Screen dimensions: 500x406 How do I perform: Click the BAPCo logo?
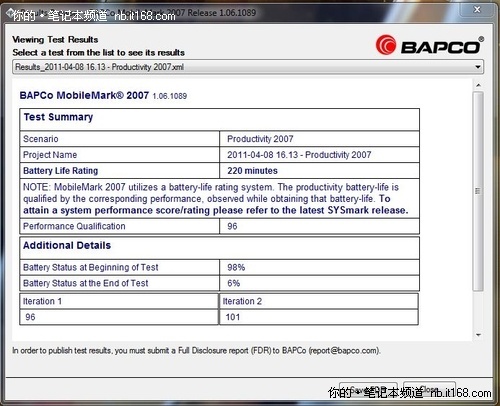coord(430,45)
